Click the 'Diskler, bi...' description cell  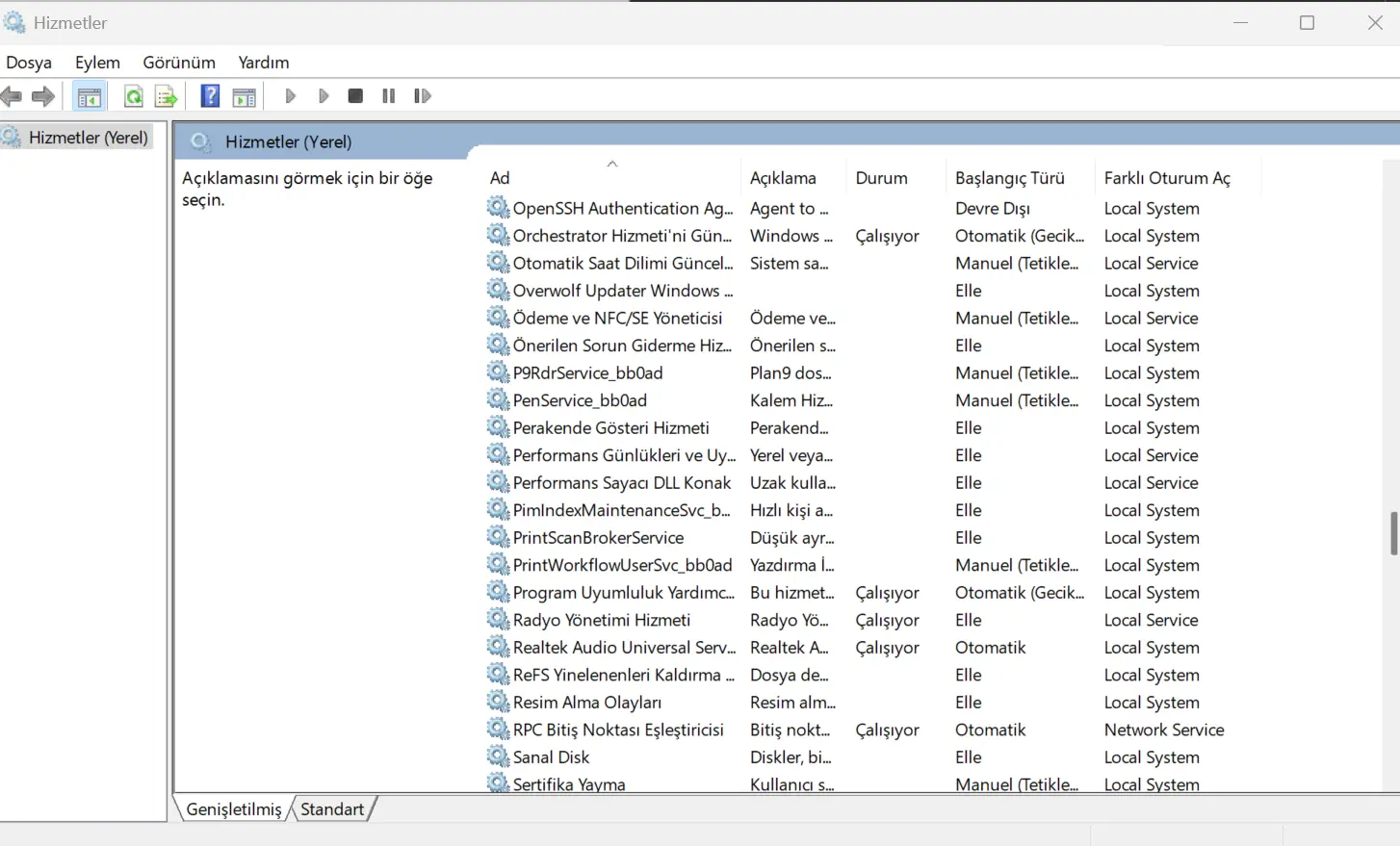pos(791,757)
